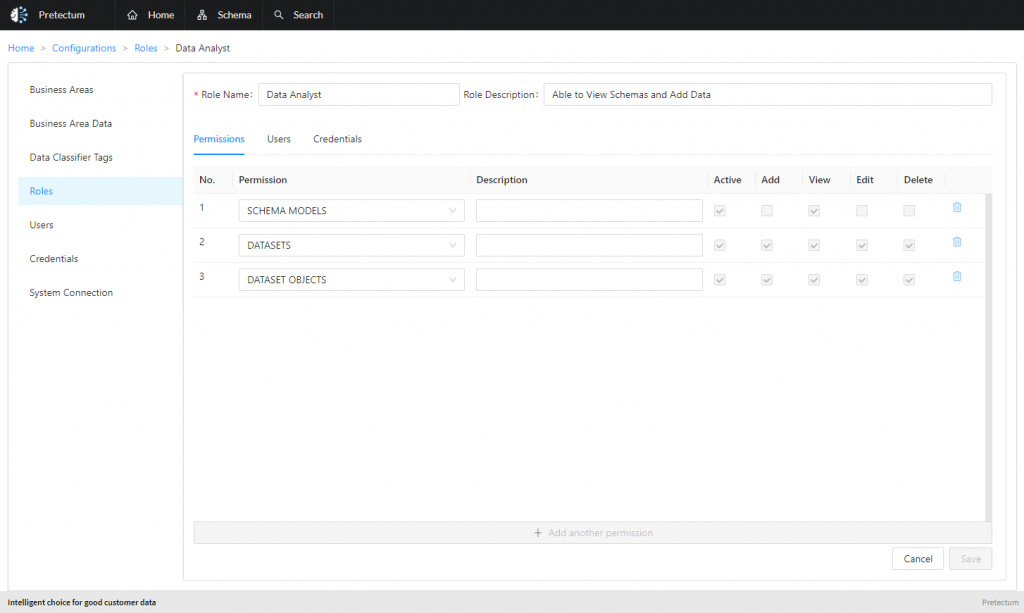Delete the DATASET OBJECTS permission with trash icon
This screenshot has height=613, width=1024.
[957, 276]
